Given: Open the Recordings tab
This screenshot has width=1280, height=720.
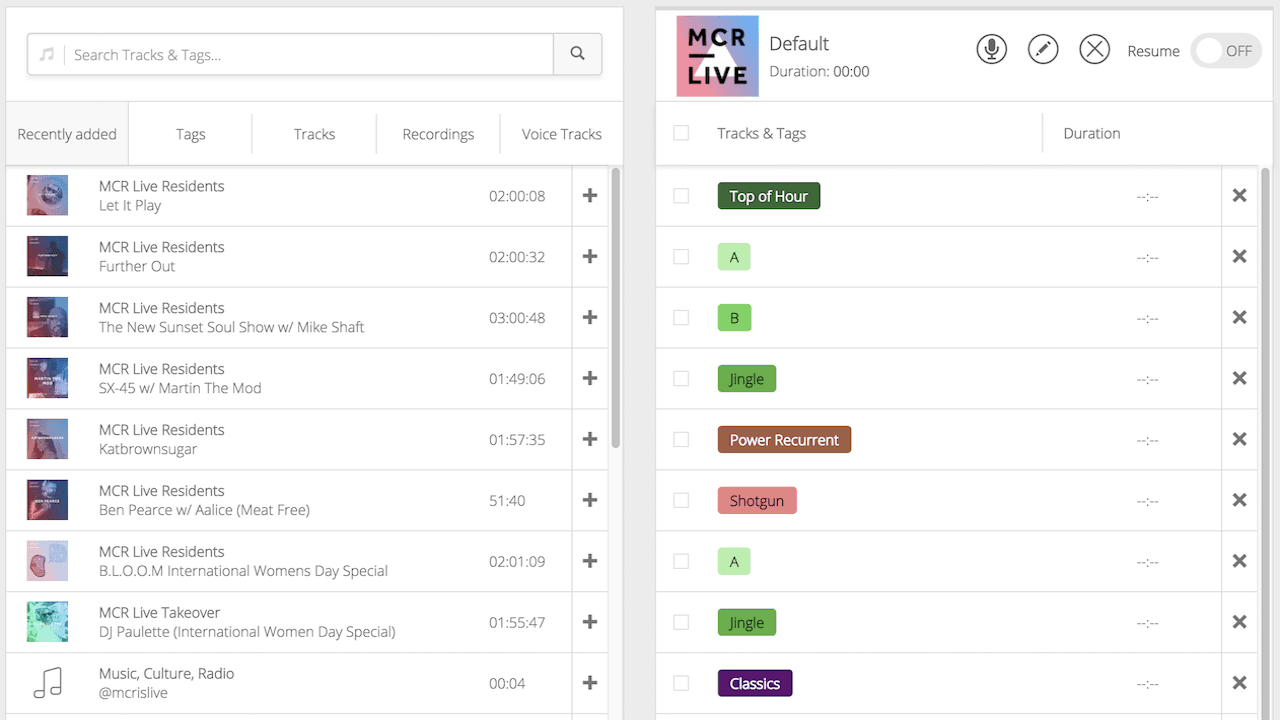Looking at the screenshot, I should click(x=437, y=133).
